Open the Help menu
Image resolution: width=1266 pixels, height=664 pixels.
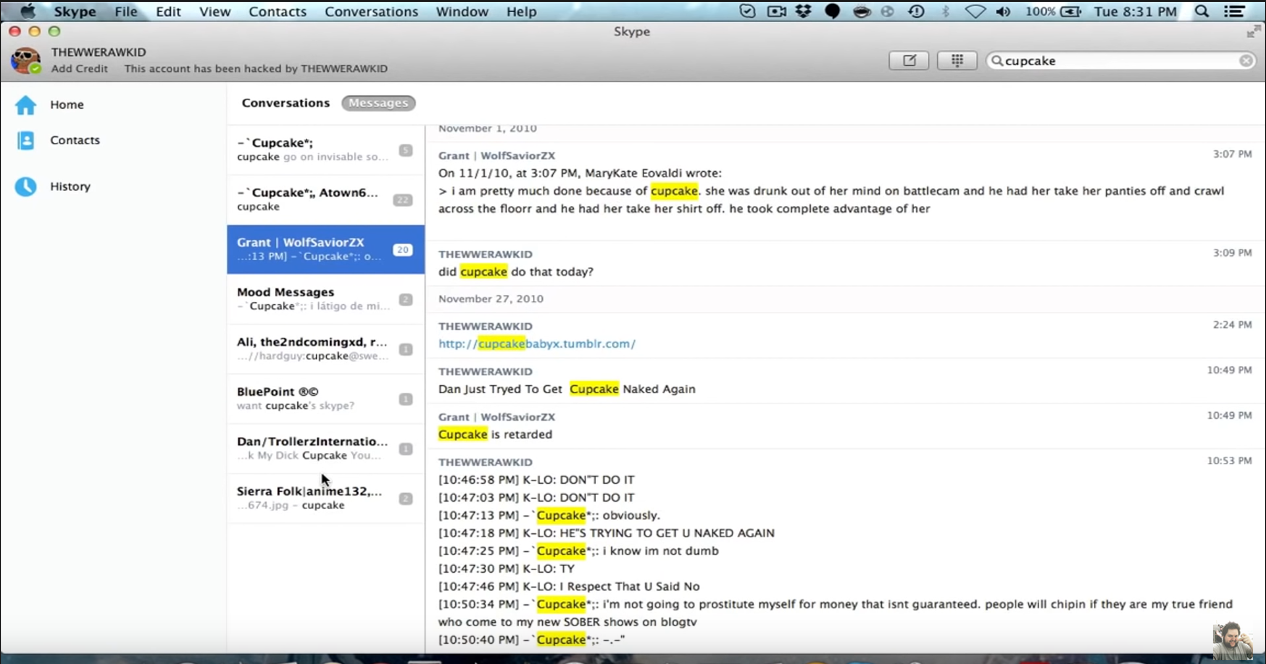pos(522,12)
